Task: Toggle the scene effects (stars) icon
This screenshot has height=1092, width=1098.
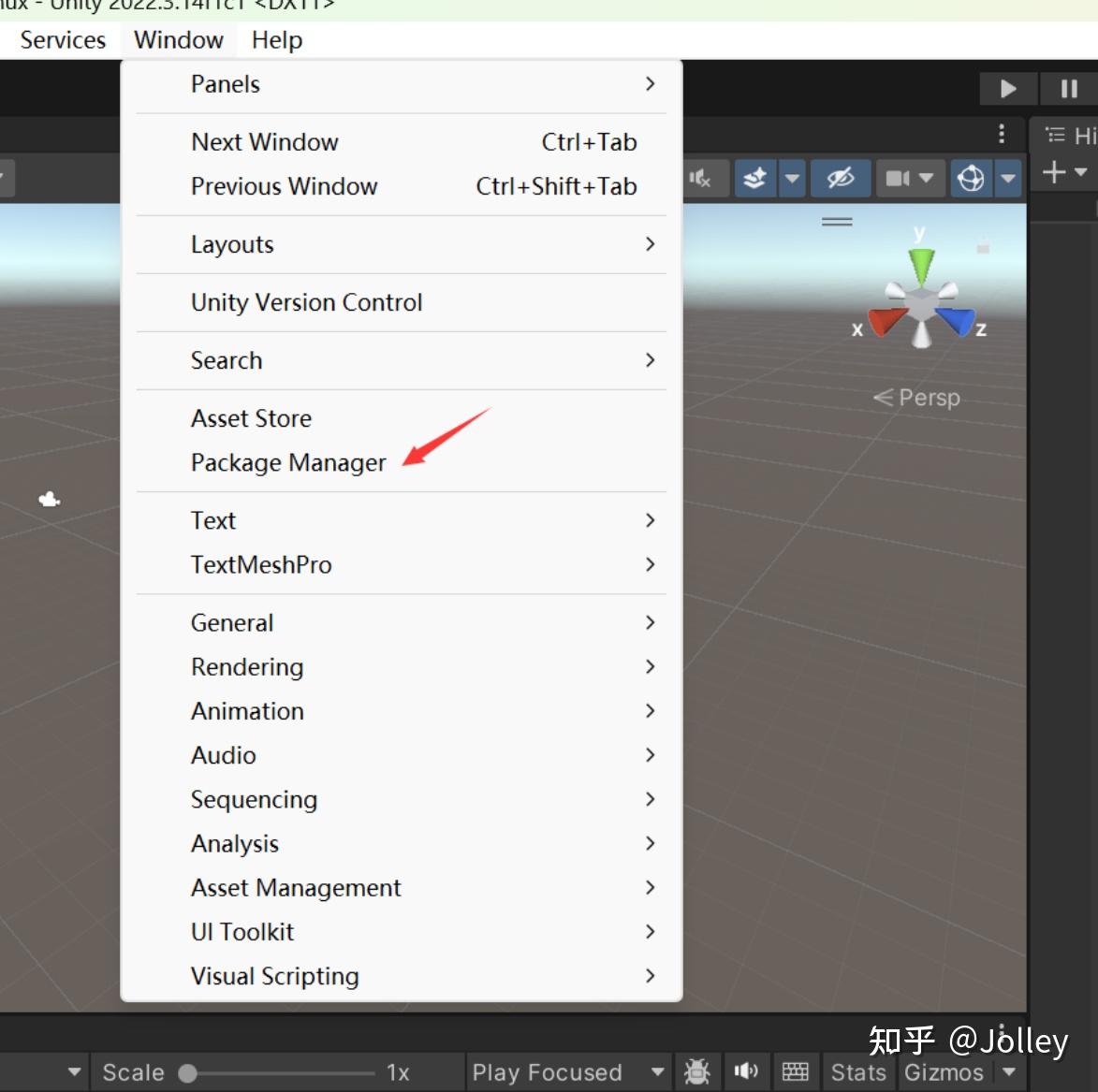Action: tap(754, 178)
